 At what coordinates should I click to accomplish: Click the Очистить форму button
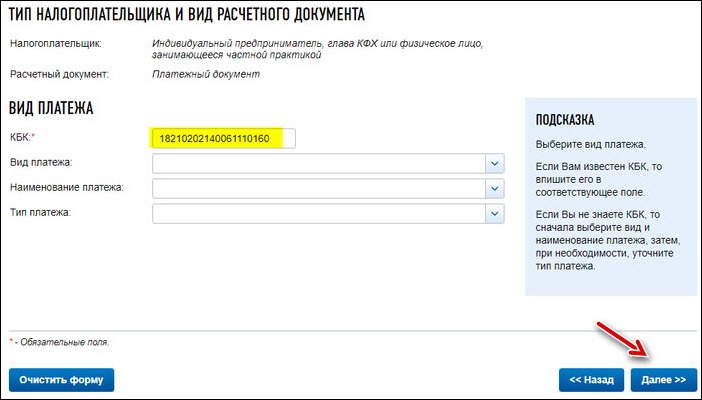[61, 380]
